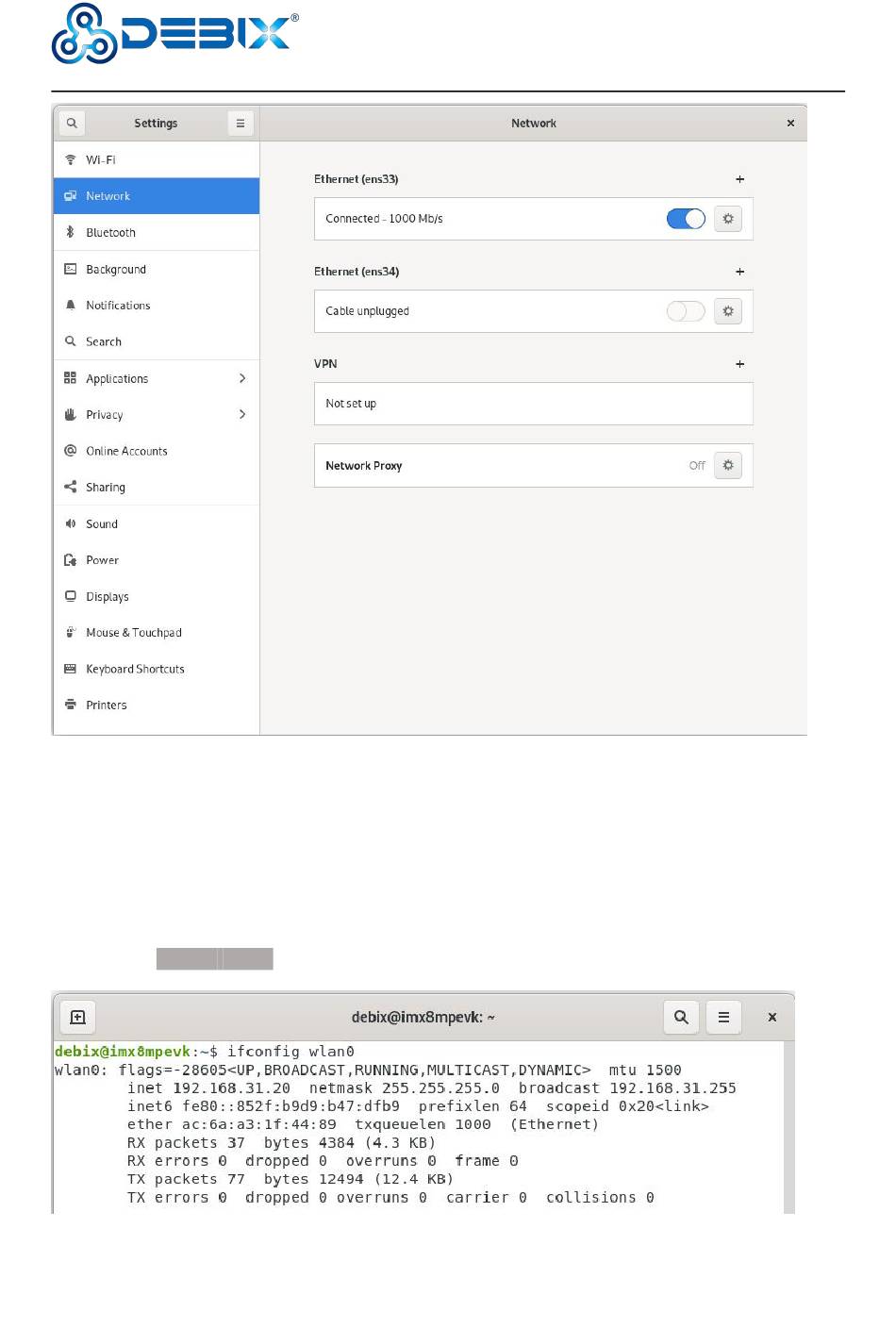Click 'Connected - 1000 Mb/s' text
896x1328 pixels.
point(384,219)
